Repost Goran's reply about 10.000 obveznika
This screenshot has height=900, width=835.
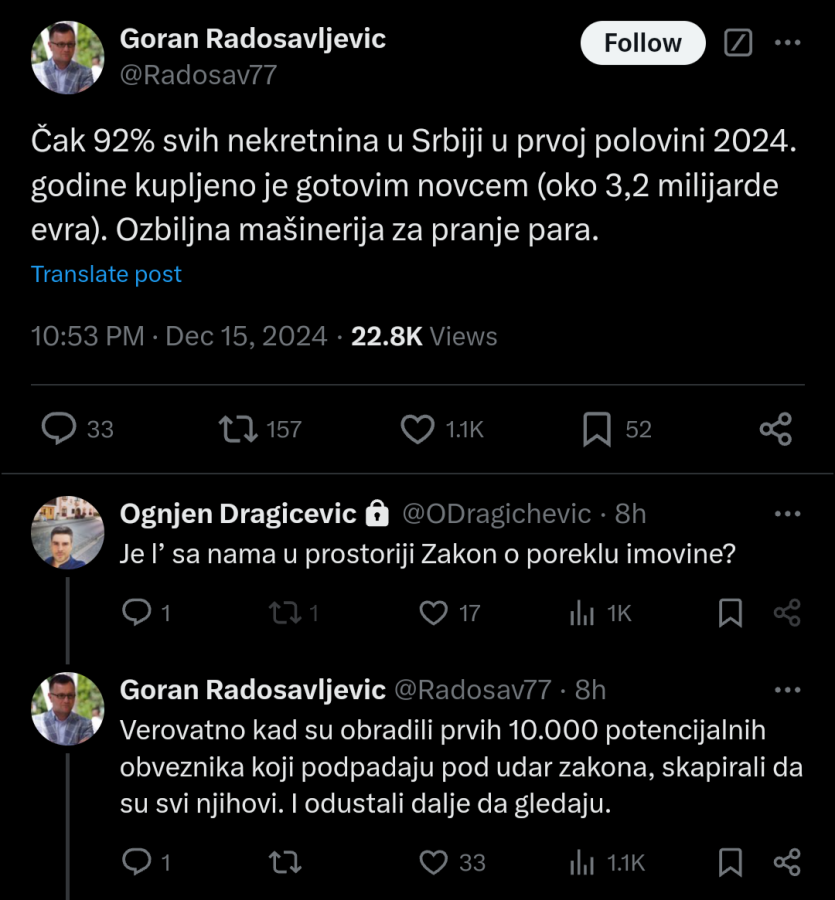(285, 862)
